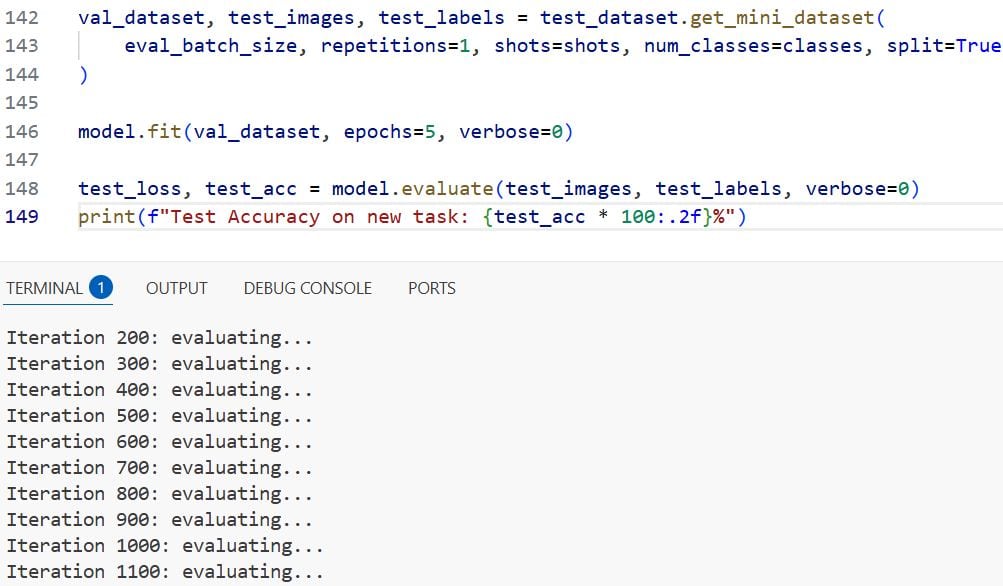
Task: Click line number 146 in the gutter
Action: [x=30, y=131]
